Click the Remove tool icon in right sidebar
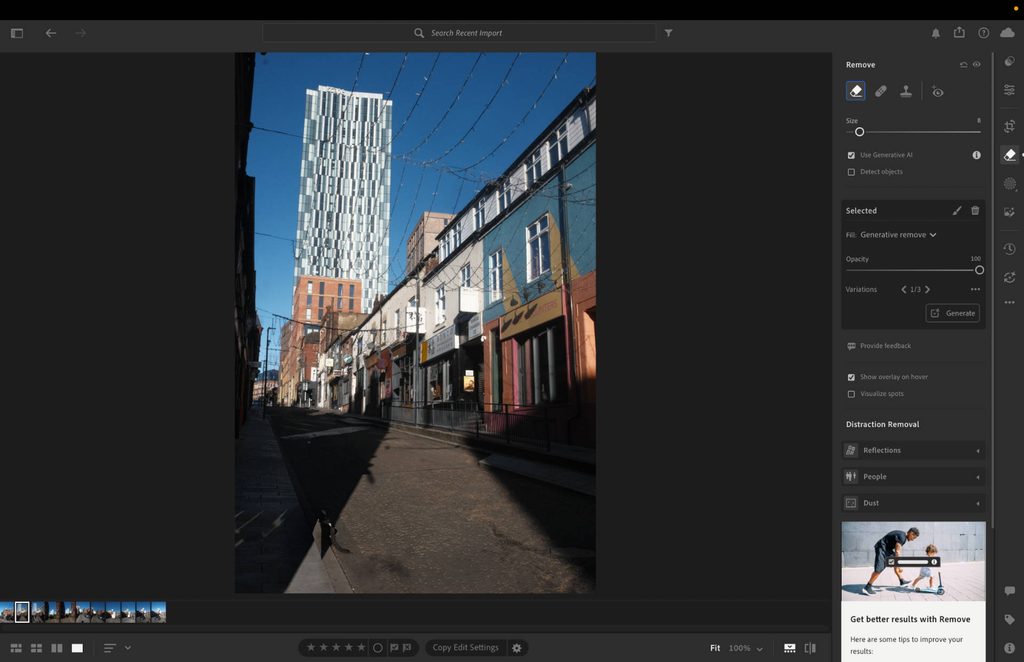 pyautogui.click(x=1010, y=155)
